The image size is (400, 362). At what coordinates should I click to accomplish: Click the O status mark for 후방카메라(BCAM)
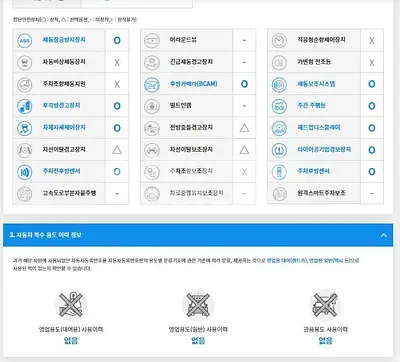[244, 84]
